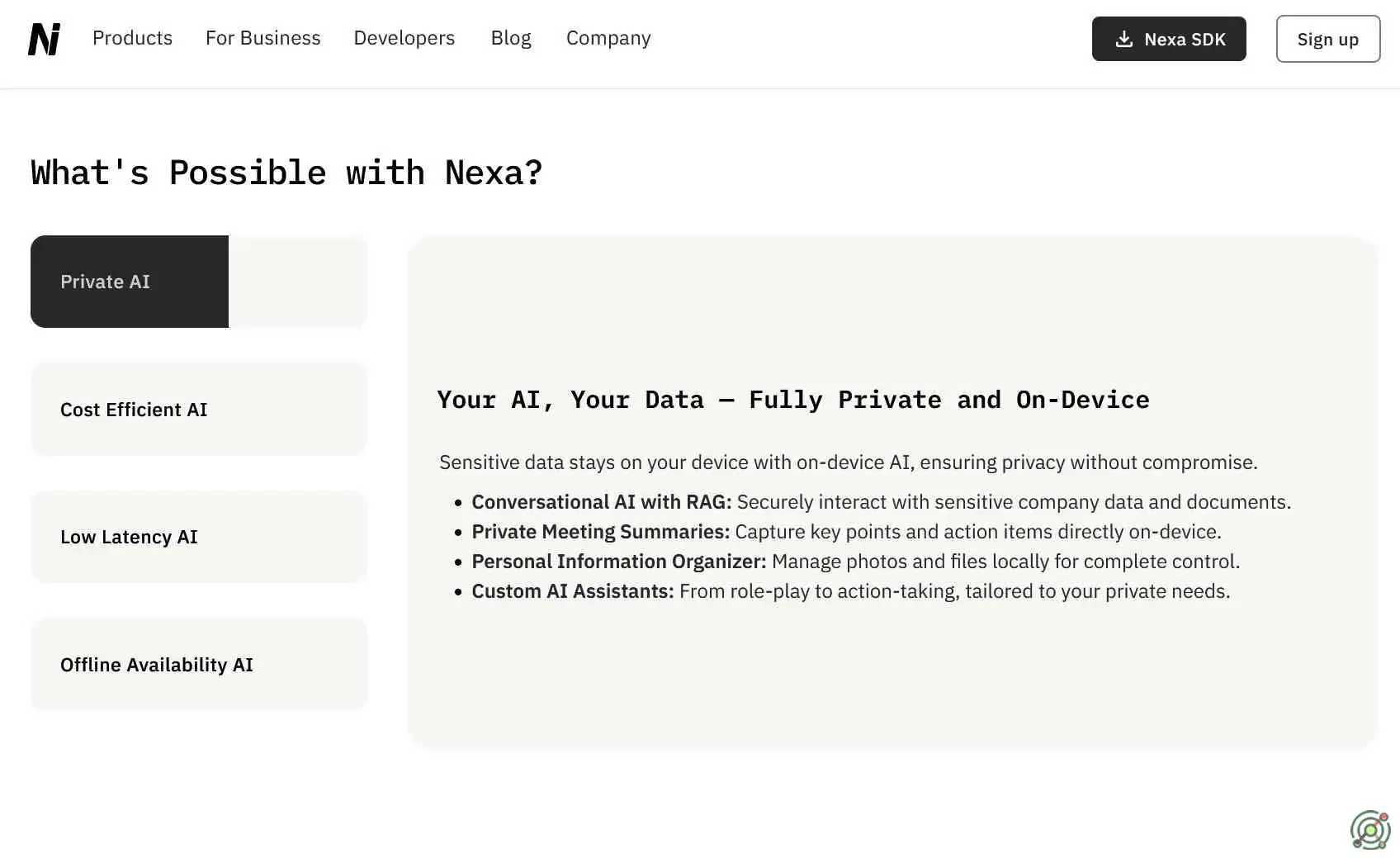Open the Products menu
Viewport: 1400px width, 858px height.
(132, 38)
